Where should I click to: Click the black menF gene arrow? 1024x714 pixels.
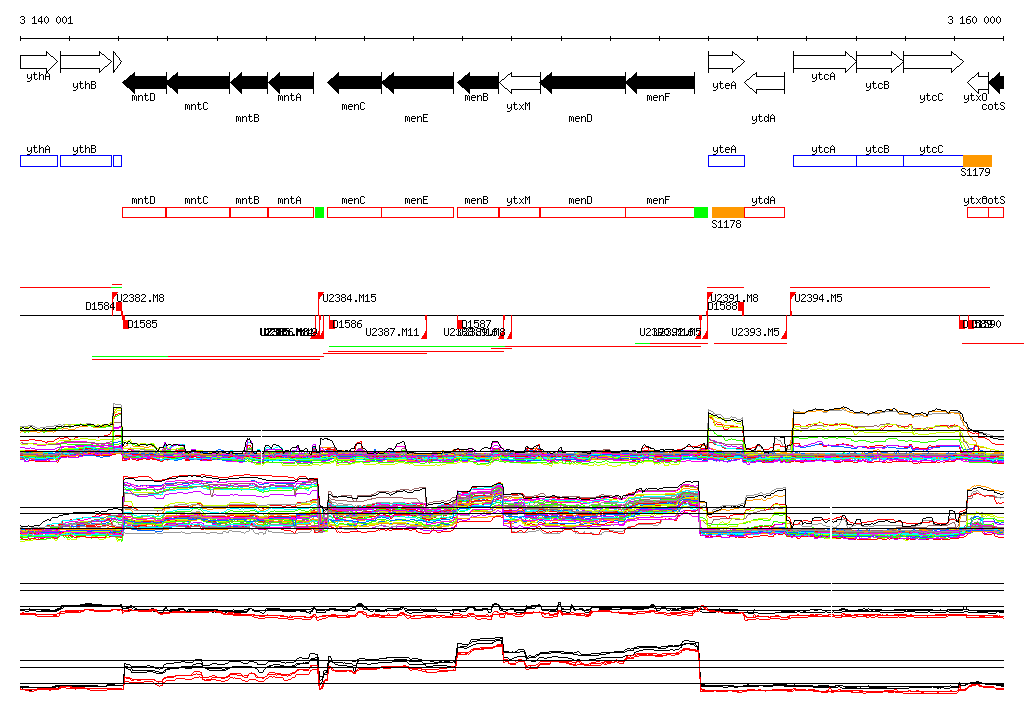tap(660, 83)
